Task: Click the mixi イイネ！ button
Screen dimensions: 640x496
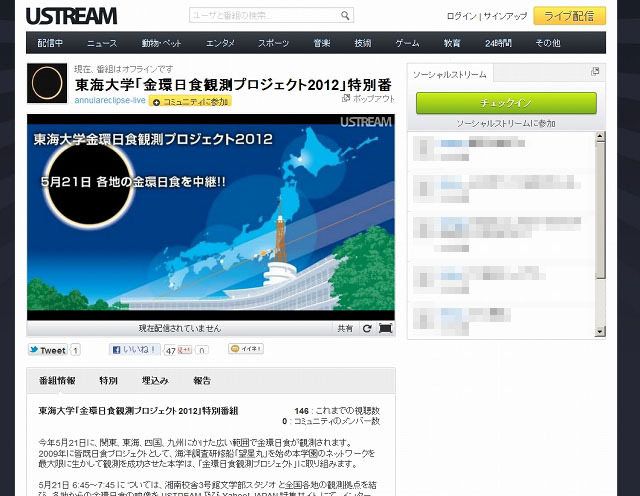Action: coord(246,349)
